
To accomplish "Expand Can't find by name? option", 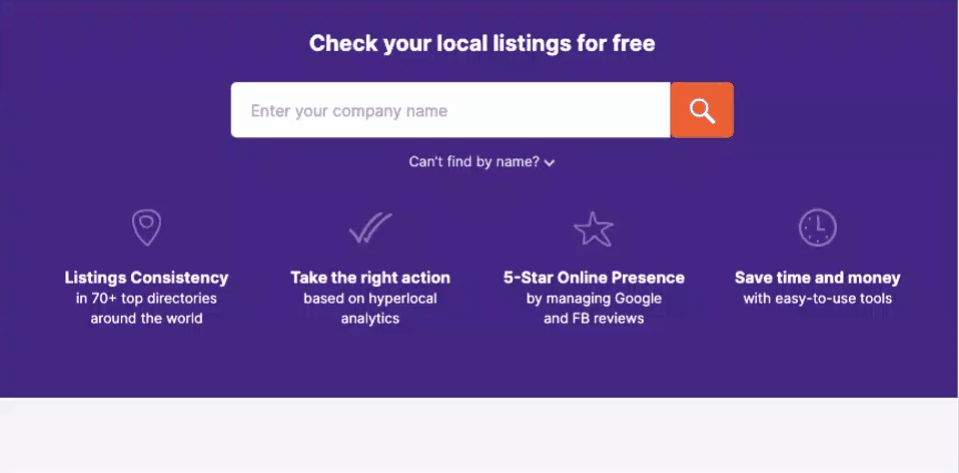I will (481, 162).
